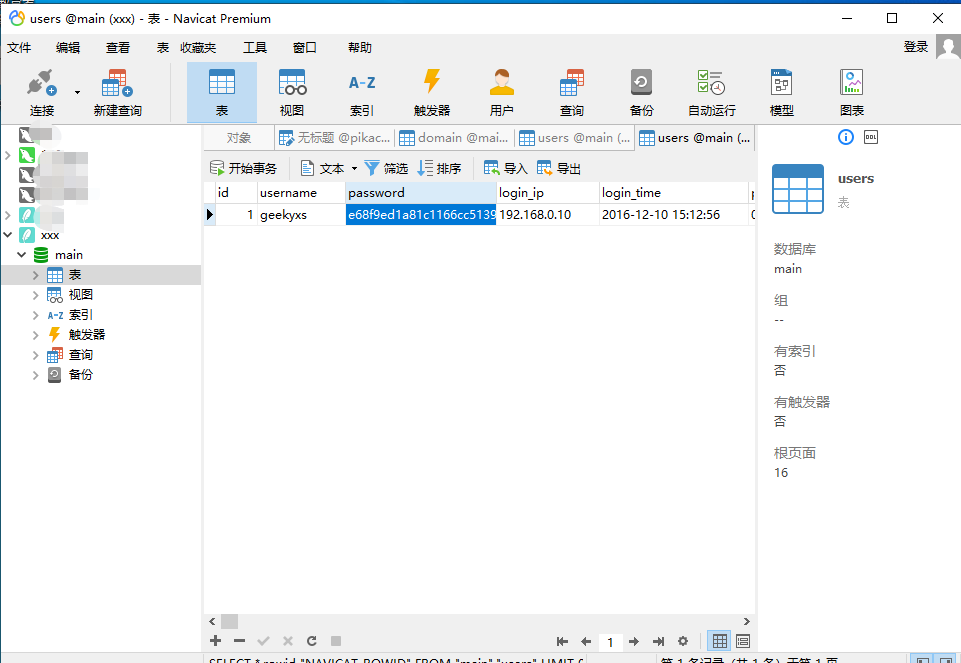The image size is (961, 663).
Task: Open the 模型 model toolbar icon
Action: [781, 92]
